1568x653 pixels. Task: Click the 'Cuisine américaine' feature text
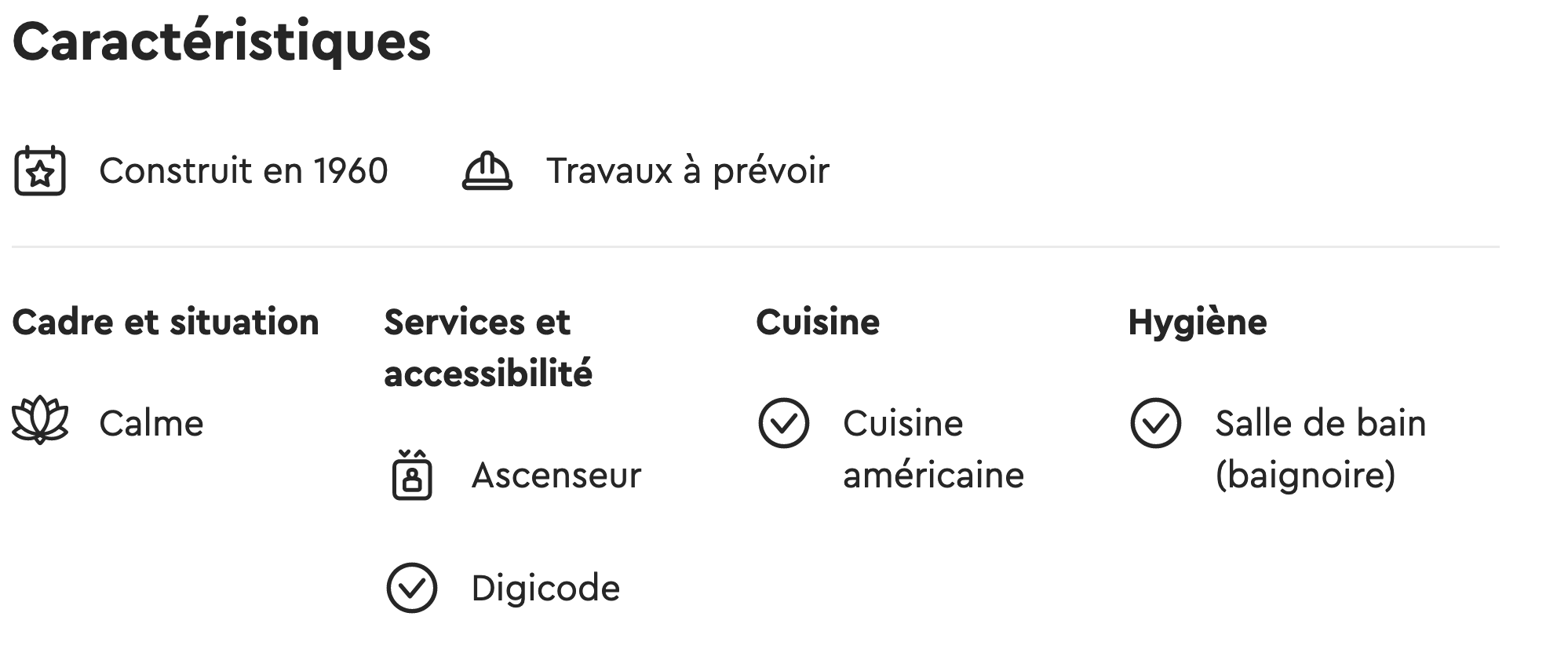(x=933, y=449)
